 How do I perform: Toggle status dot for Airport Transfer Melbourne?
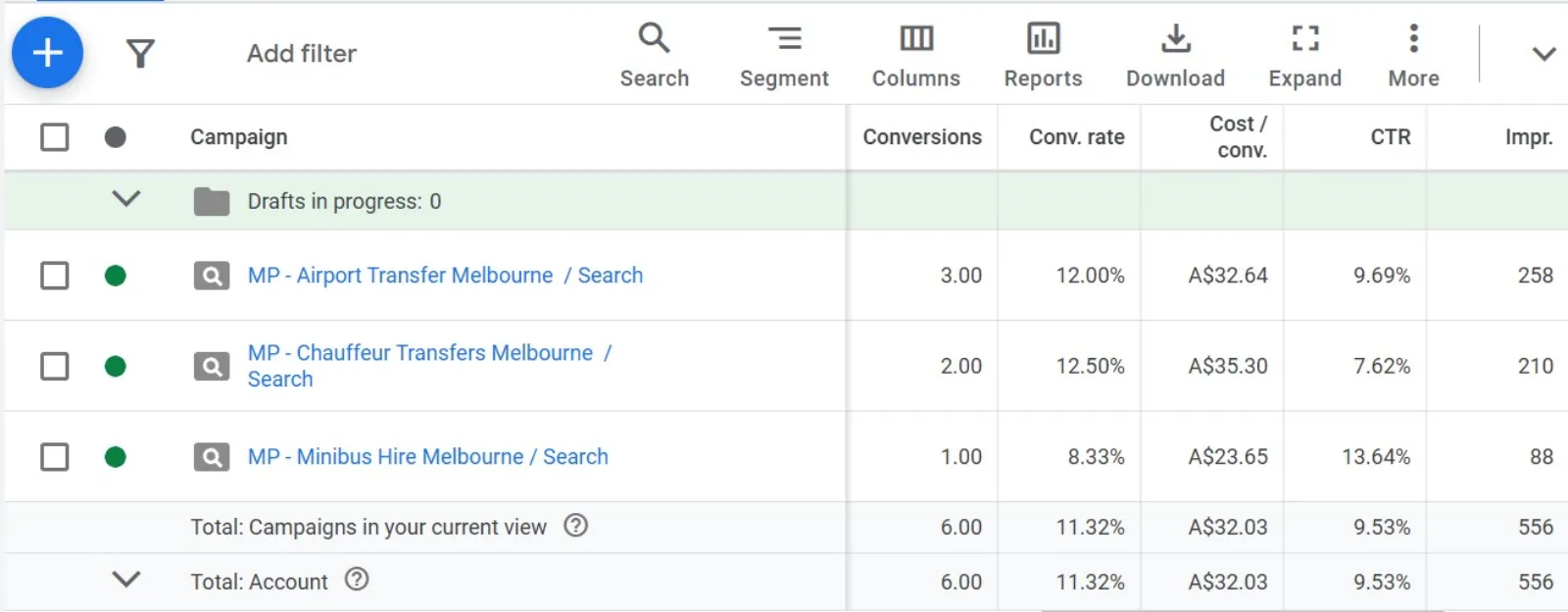click(116, 276)
